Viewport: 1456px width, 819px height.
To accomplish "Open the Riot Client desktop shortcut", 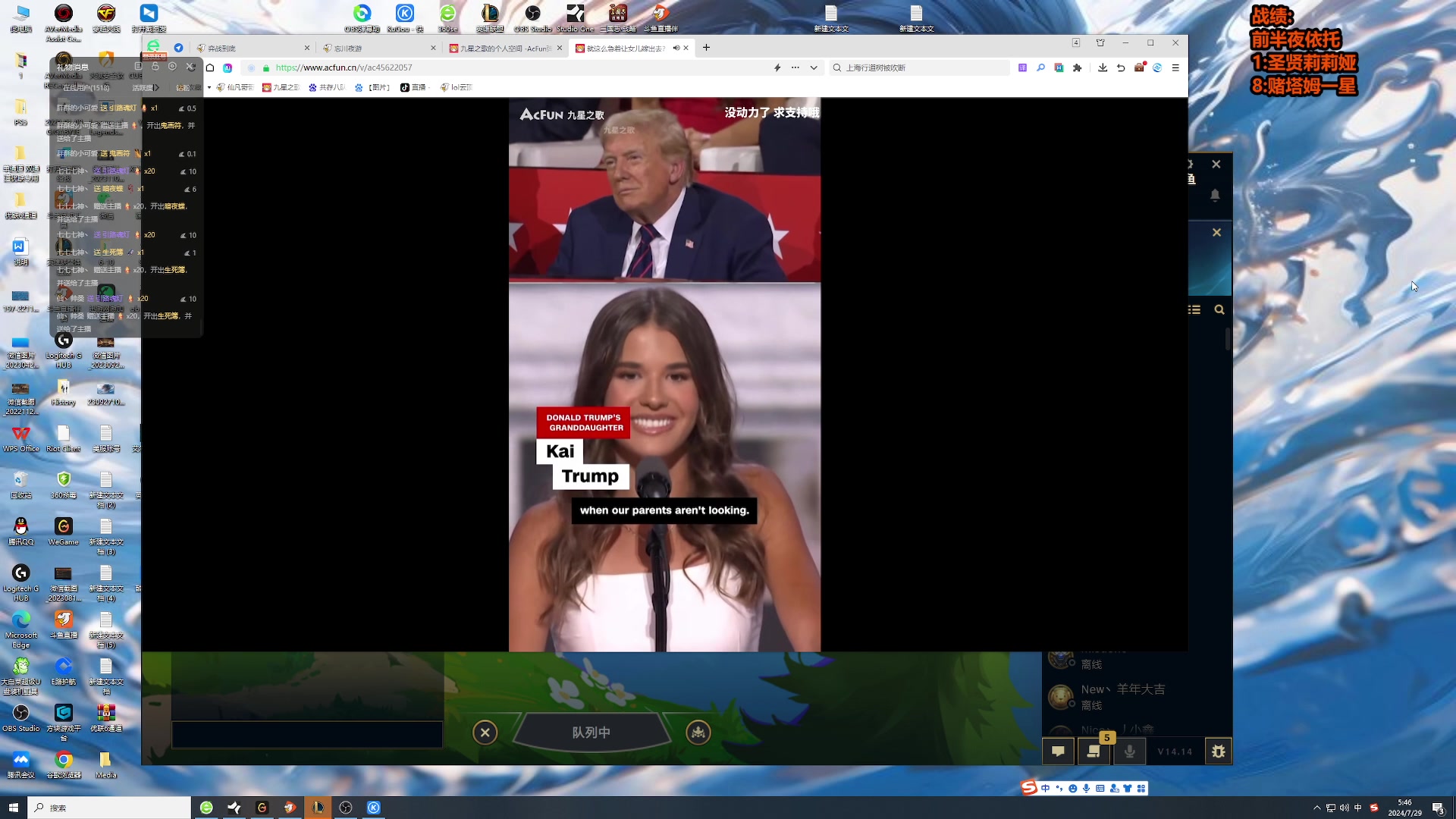I will pyautogui.click(x=64, y=438).
